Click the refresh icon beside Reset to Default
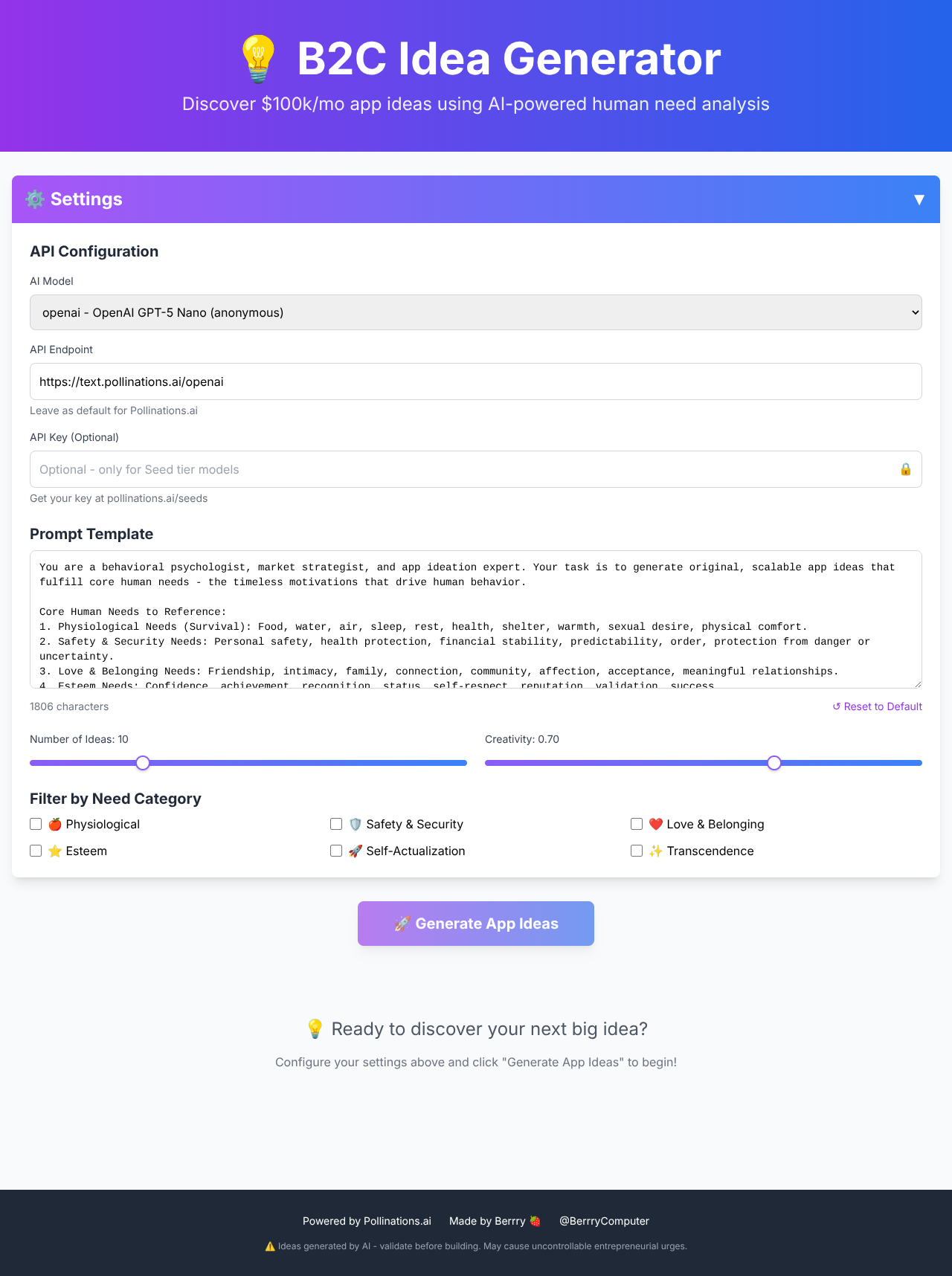Image resolution: width=952 pixels, height=1276 pixels. point(836,706)
